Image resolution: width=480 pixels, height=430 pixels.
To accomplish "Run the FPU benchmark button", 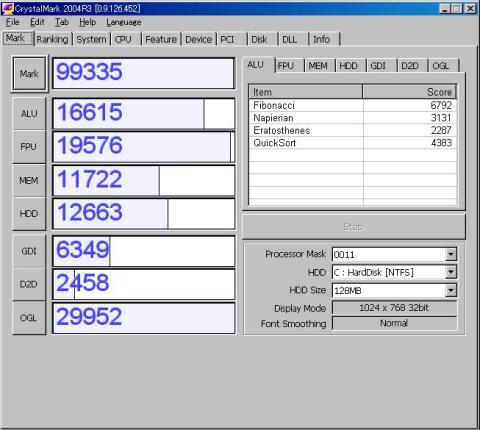I will click(29, 147).
